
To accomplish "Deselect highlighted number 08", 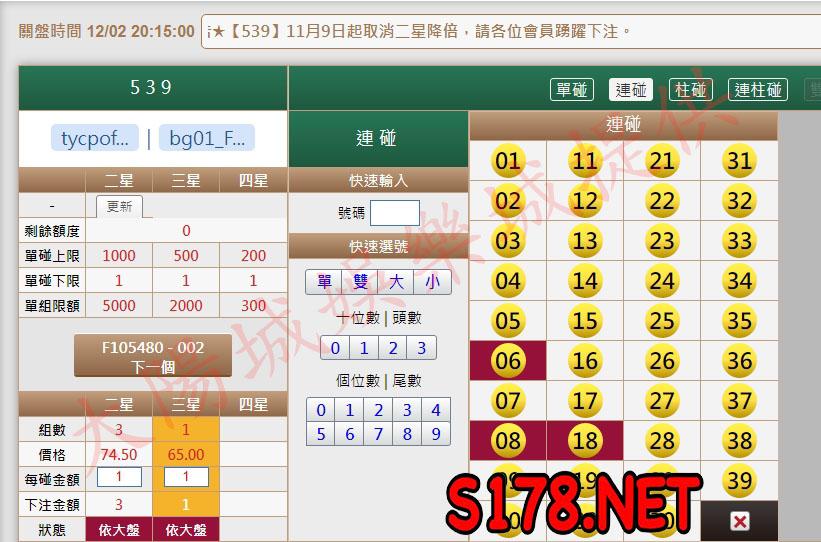I will (507, 440).
